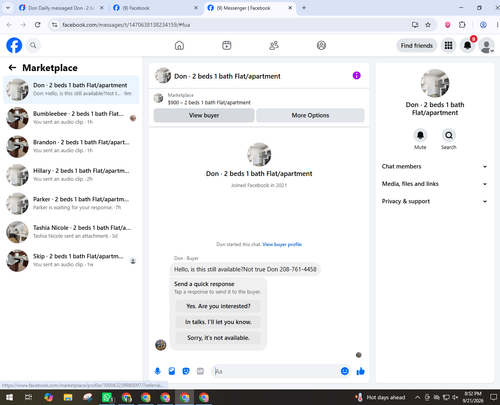Screen dimensions: 500x405
Task: Go back in browser history
Action: [x=9, y=25]
